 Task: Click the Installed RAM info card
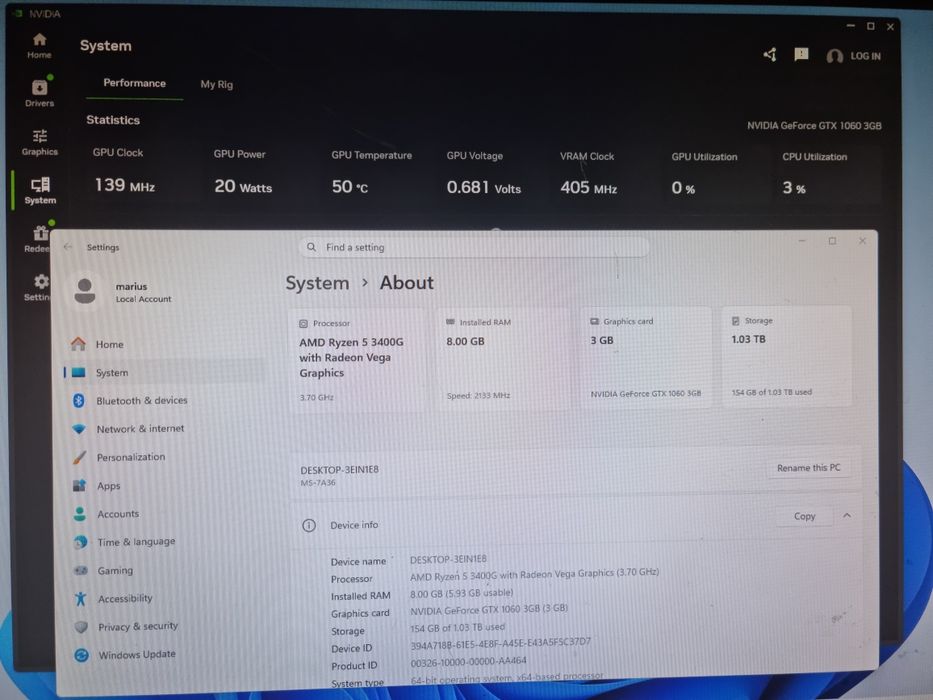[505, 359]
